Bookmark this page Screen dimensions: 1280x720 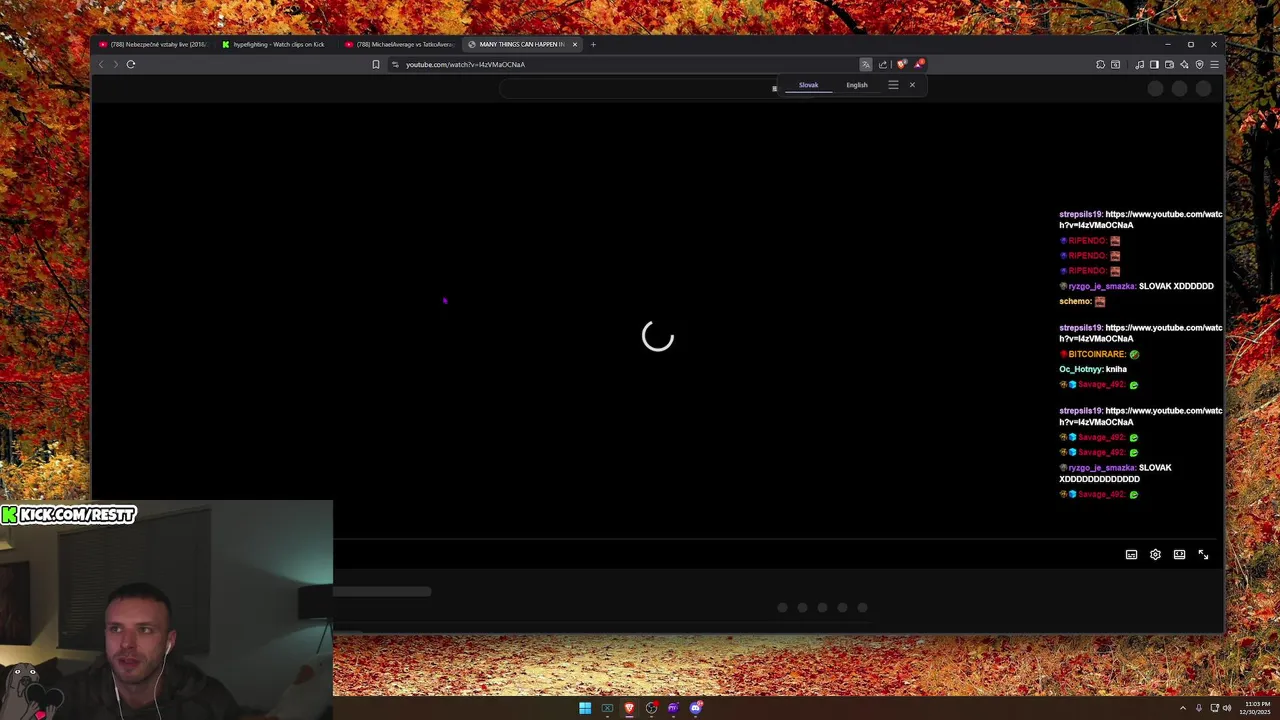(x=376, y=64)
